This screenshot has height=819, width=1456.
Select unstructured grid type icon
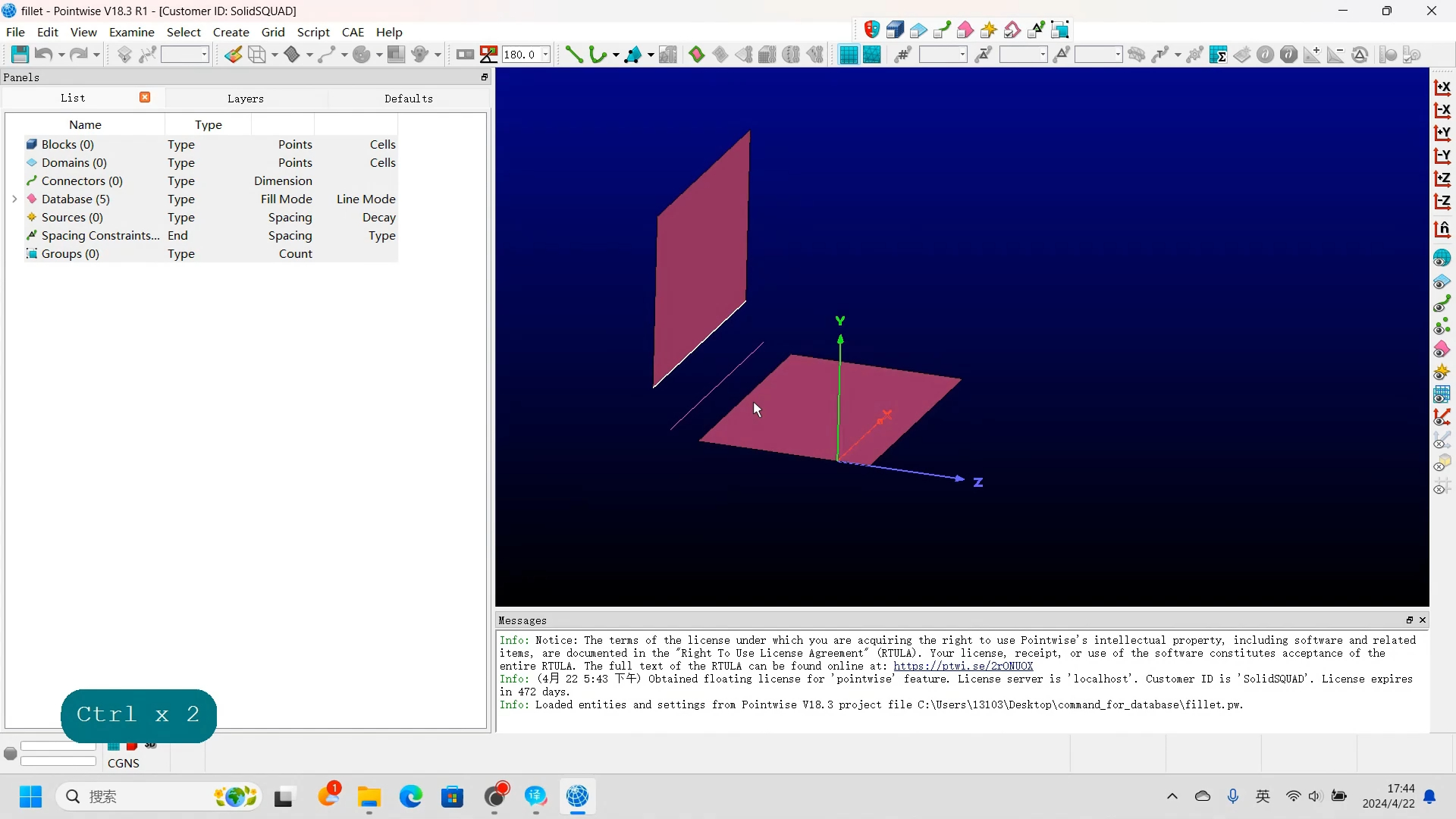(872, 54)
